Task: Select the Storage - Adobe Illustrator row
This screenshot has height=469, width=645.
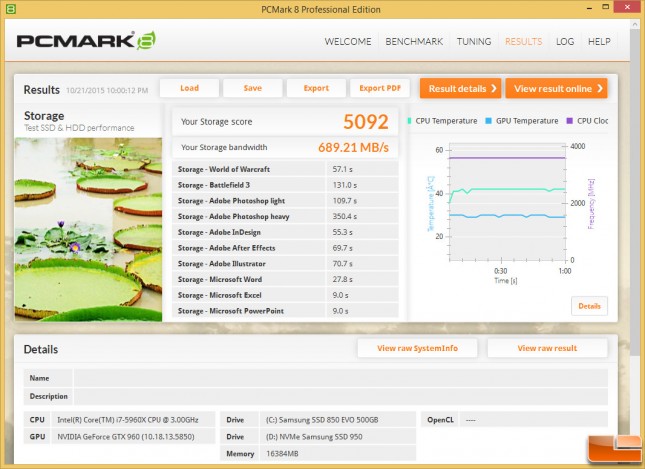Action: (x=285, y=264)
